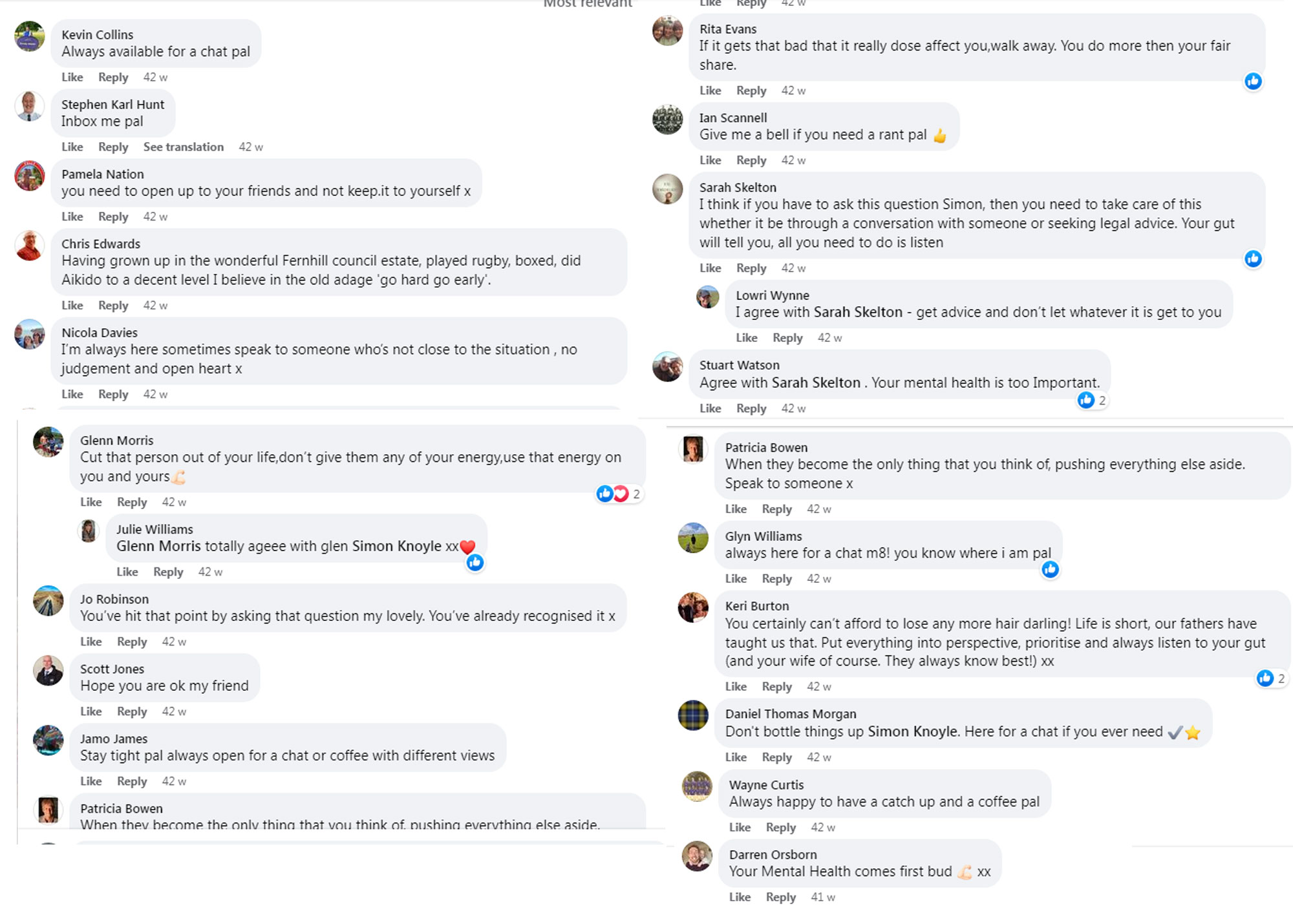Open Kevin Collins' profile picture
This screenshot has height=924, width=1293.
tap(30, 36)
